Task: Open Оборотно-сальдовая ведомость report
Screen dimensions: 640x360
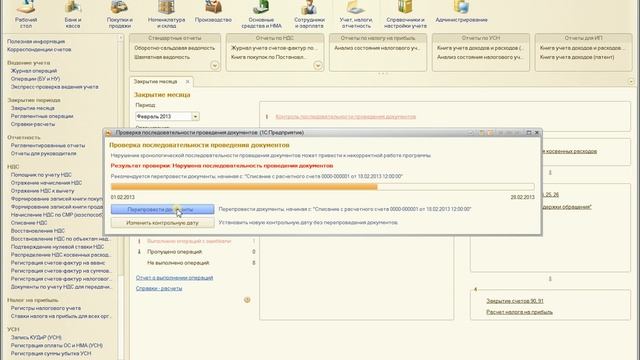Action: pos(175,48)
